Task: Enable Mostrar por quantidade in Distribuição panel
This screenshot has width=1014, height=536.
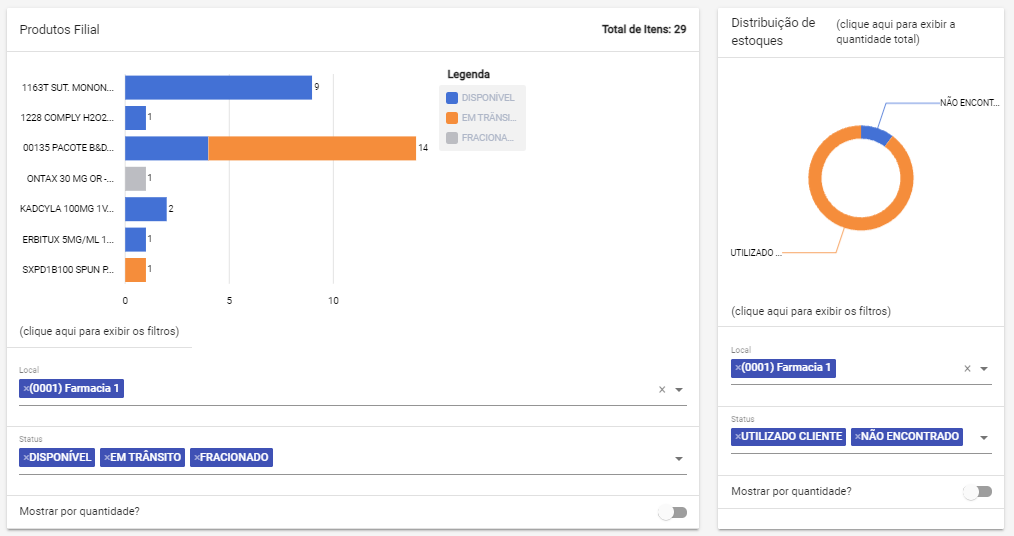Action: (x=977, y=492)
